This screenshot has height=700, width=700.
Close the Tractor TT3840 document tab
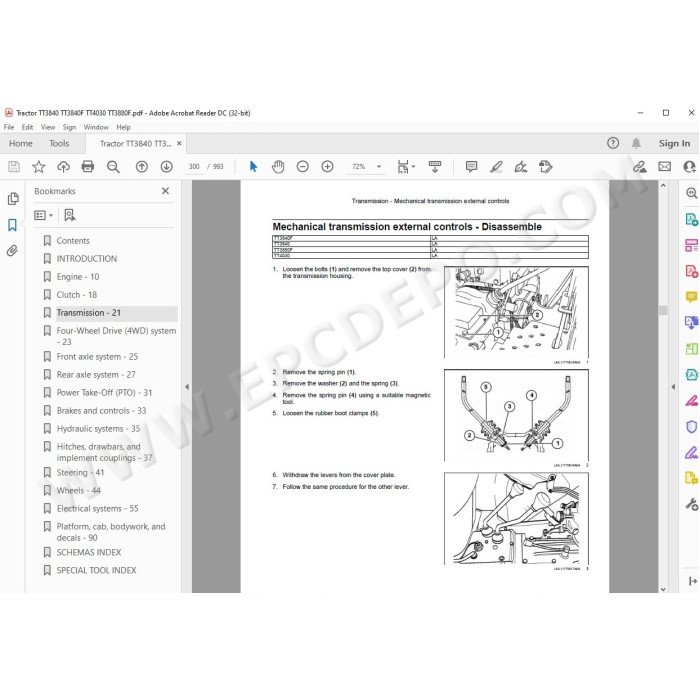click(x=179, y=143)
